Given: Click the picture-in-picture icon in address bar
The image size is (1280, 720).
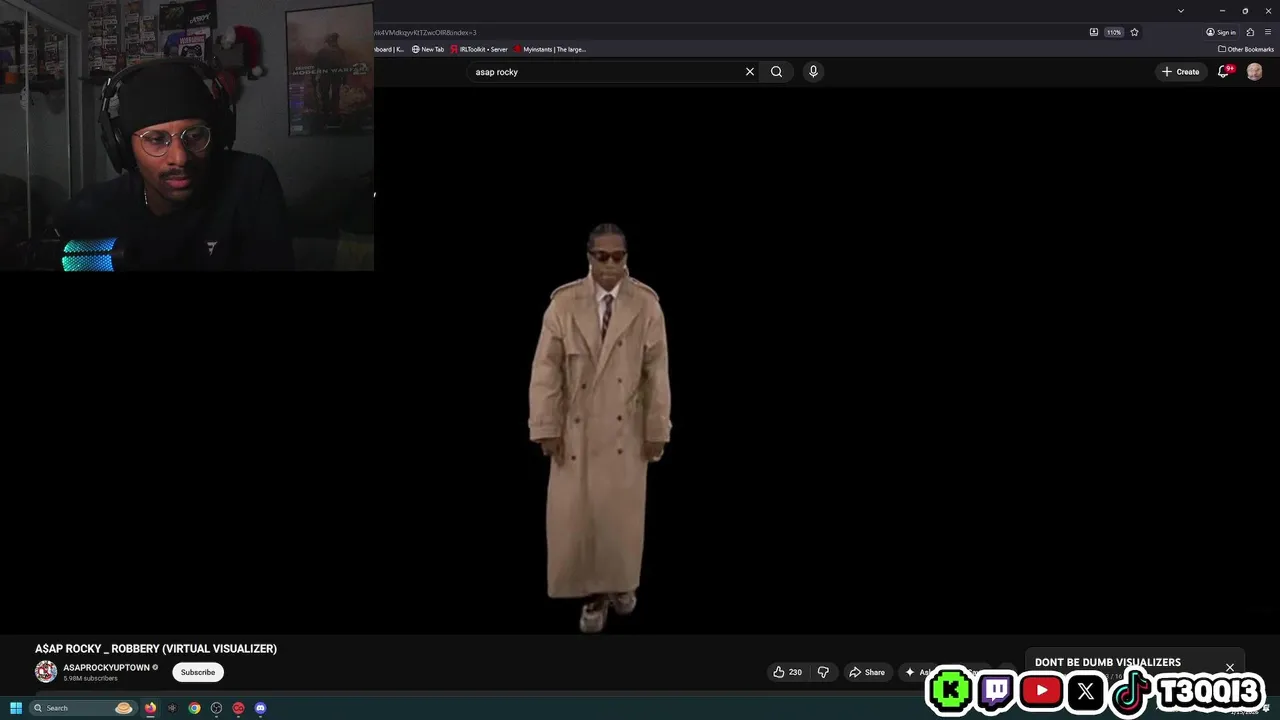Looking at the screenshot, I should click(1094, 32).
